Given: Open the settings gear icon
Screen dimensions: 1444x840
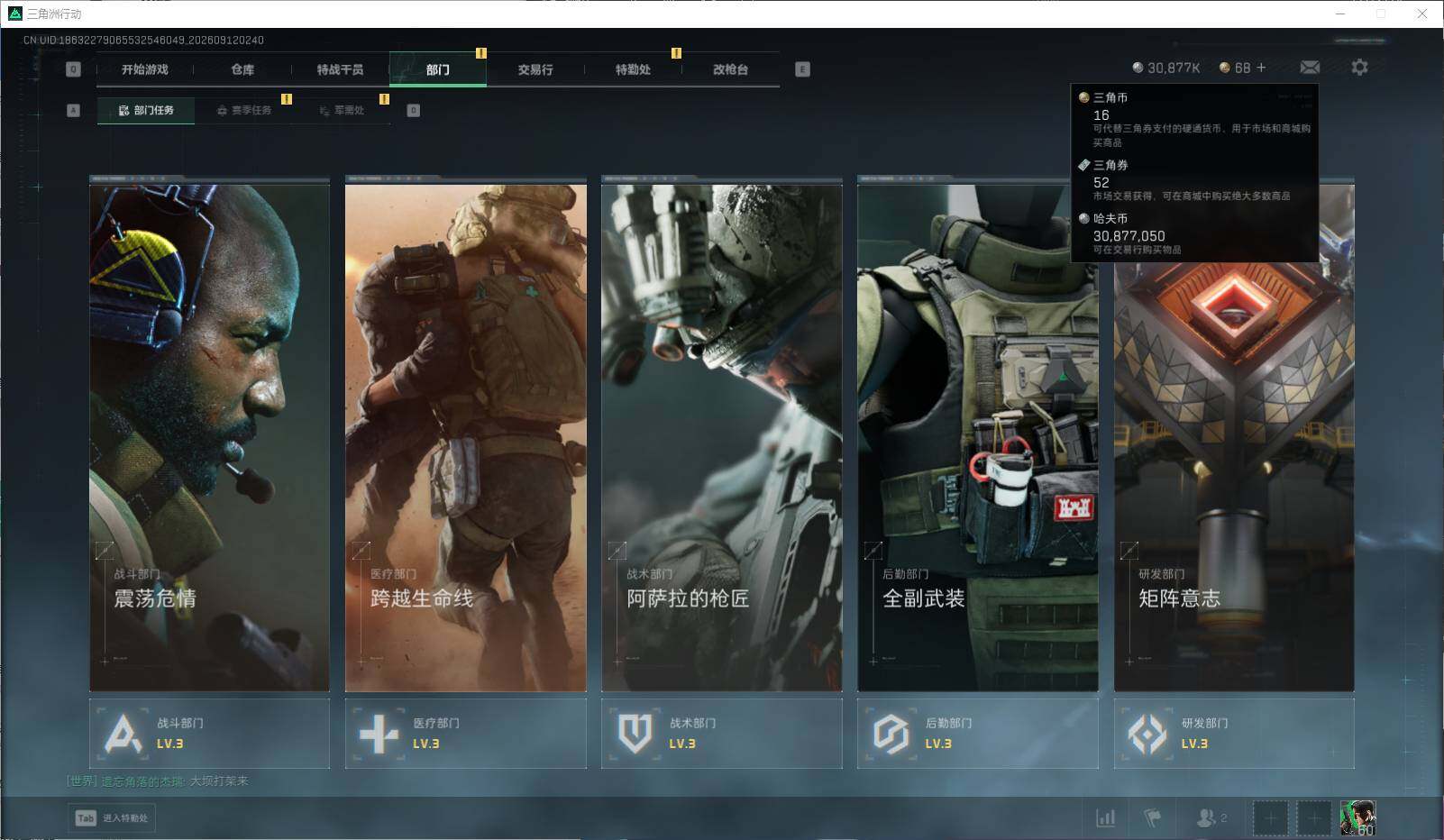Looking at the screenshot, I should (x=1359, y=68).
